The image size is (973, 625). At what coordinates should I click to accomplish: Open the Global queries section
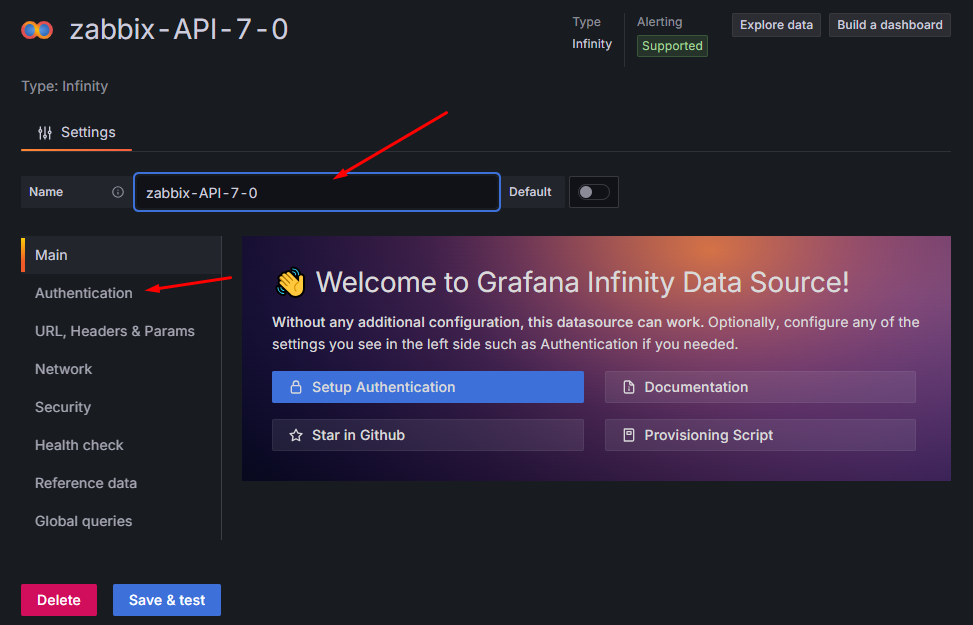[x=84, y=521]
